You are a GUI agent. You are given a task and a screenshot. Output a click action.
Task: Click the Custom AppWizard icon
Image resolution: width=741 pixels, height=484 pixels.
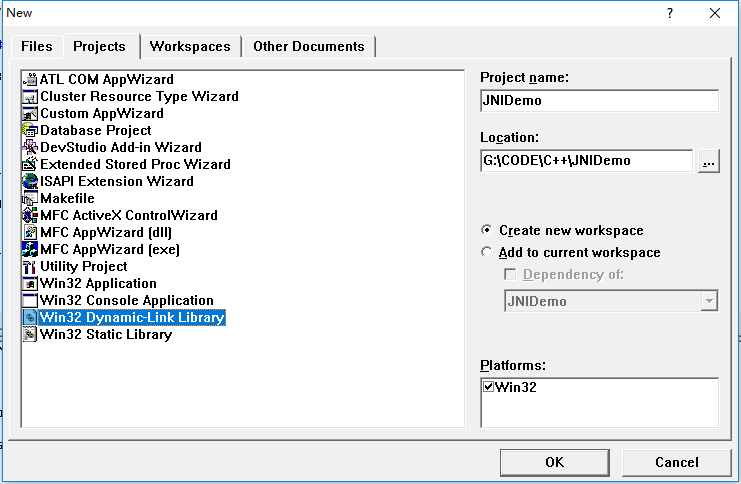[x=30, y=113]
